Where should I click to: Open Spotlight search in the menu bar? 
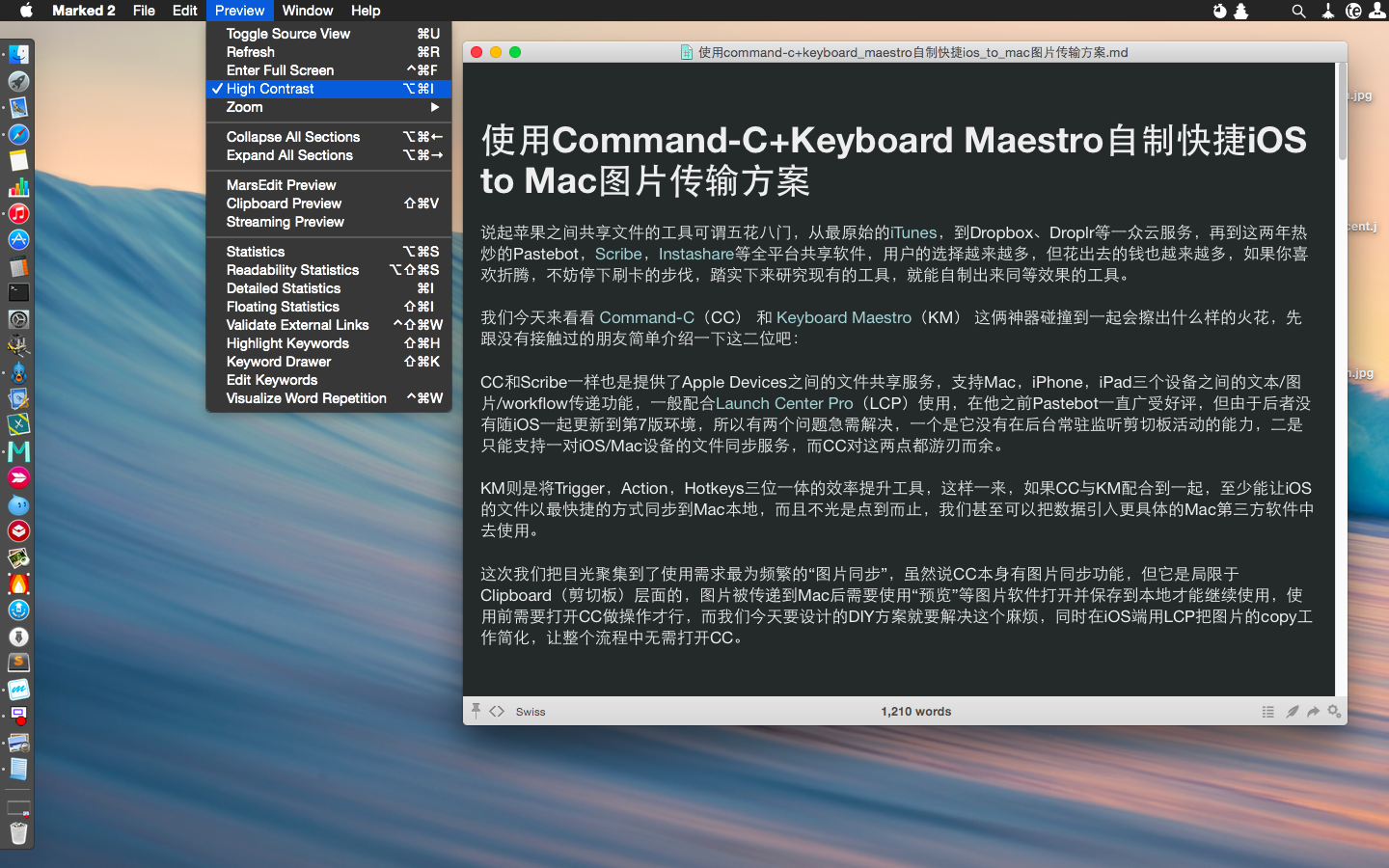point(1298,11)
